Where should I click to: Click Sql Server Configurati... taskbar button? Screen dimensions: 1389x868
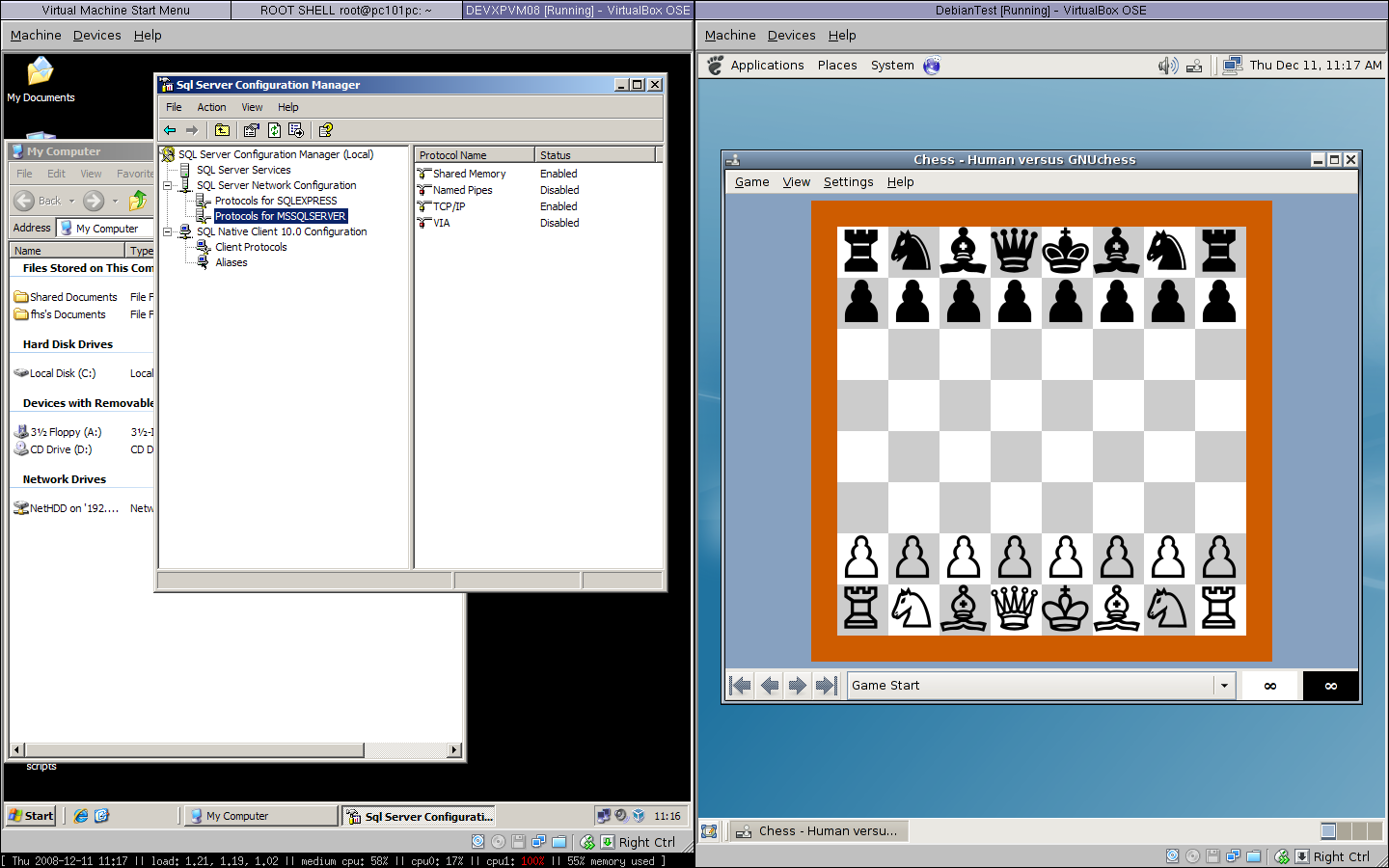click(421, 816)
